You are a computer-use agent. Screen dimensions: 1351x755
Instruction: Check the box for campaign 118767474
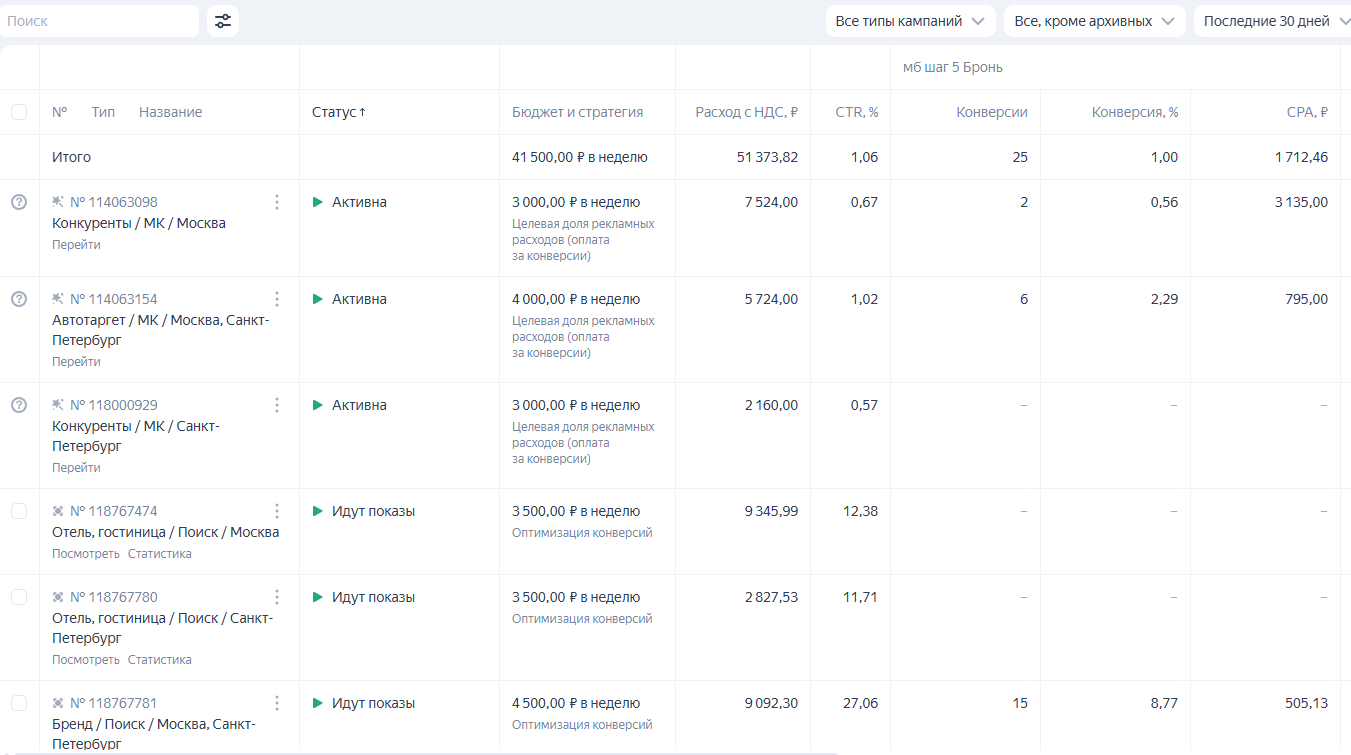(19, 511)
